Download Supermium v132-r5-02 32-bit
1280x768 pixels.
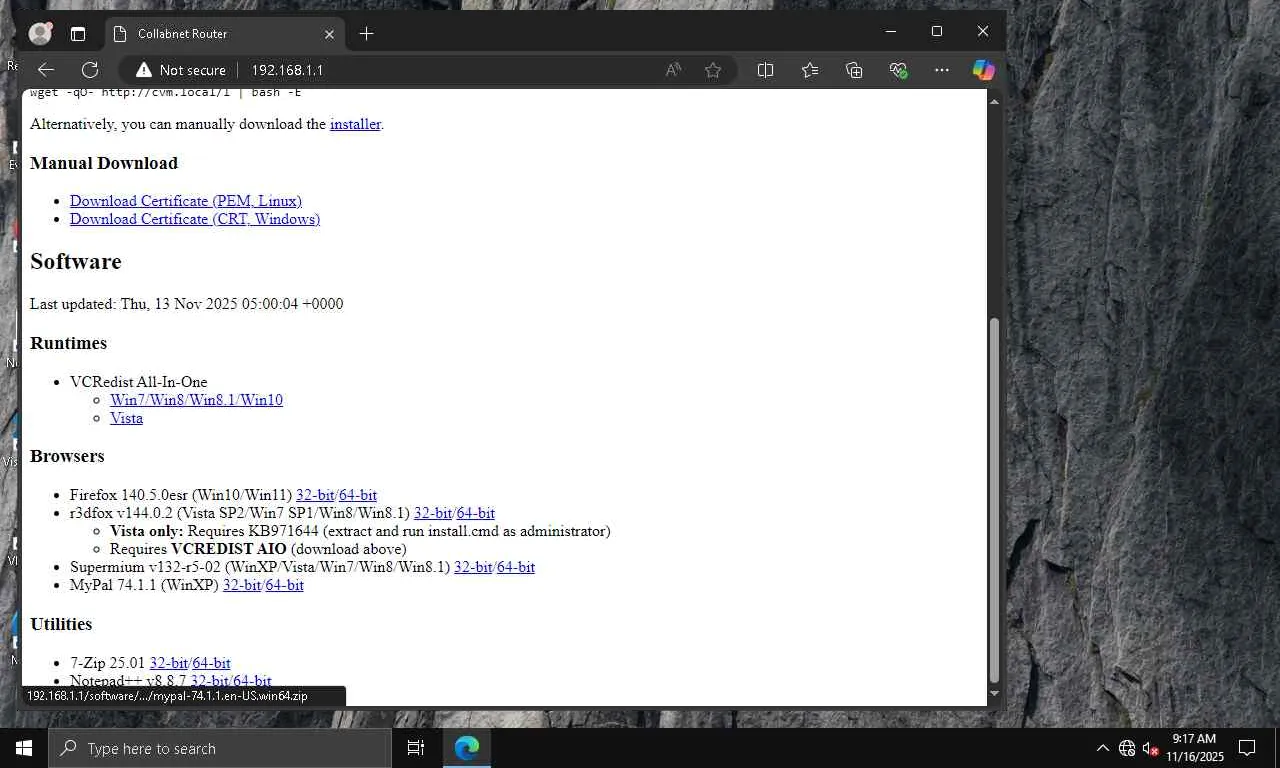[473, 567]
